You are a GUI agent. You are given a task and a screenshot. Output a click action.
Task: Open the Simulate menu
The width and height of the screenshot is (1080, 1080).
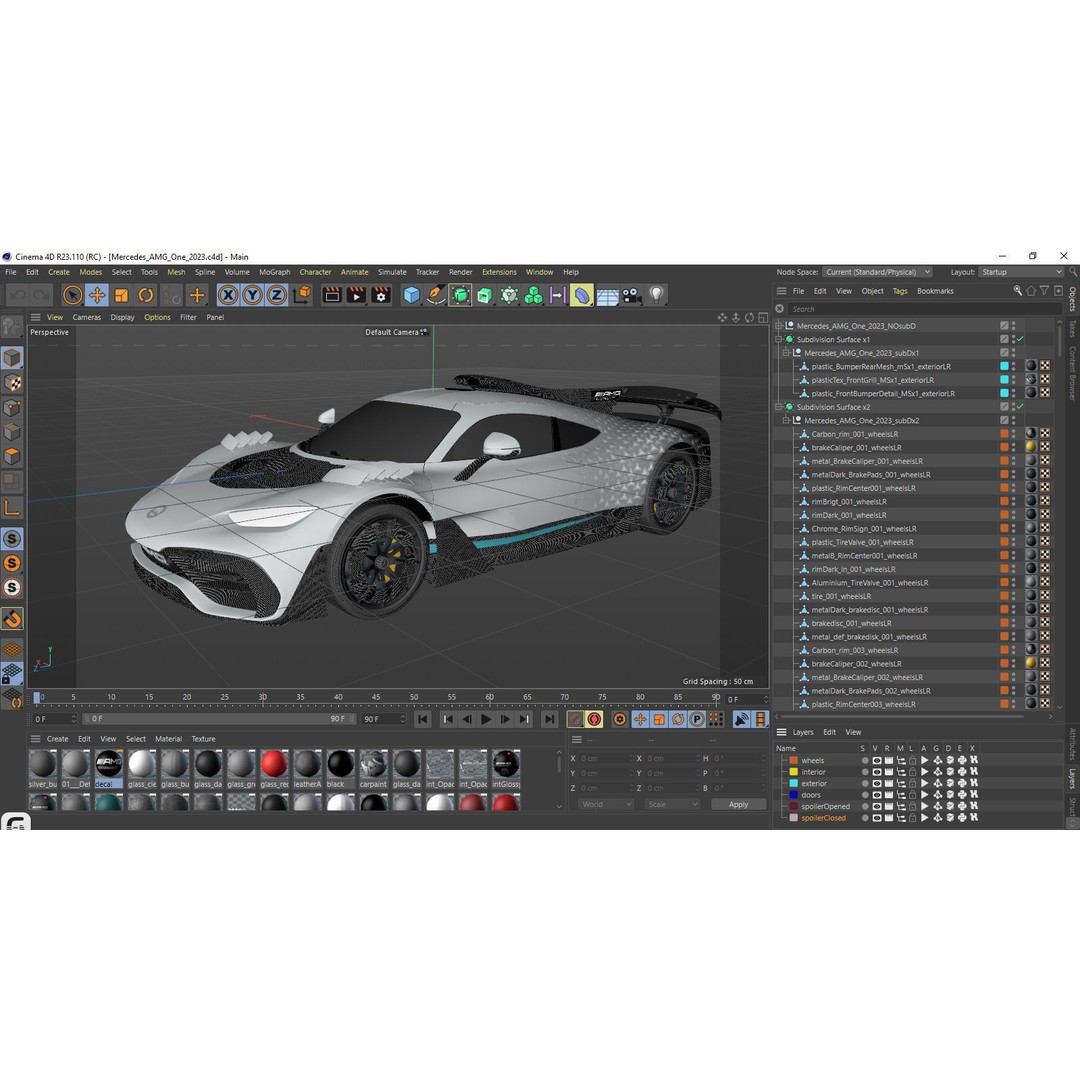pyautogui.click(x=392, y=272)
